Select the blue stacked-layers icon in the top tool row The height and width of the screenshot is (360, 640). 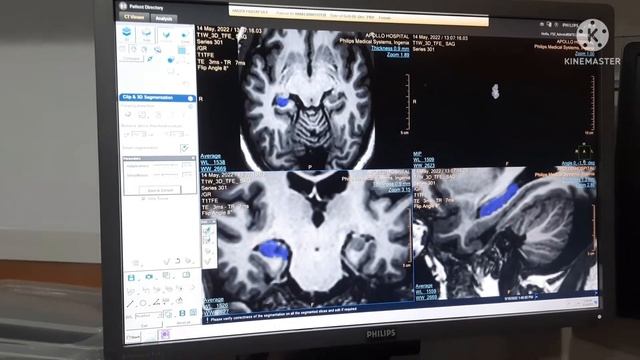[x=127, y=33]
